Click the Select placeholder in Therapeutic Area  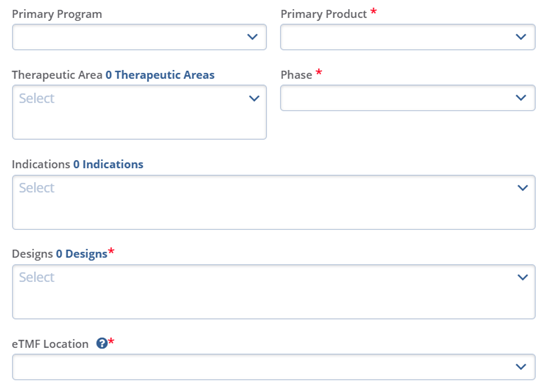pyautogui.click(x=37, y=98)
